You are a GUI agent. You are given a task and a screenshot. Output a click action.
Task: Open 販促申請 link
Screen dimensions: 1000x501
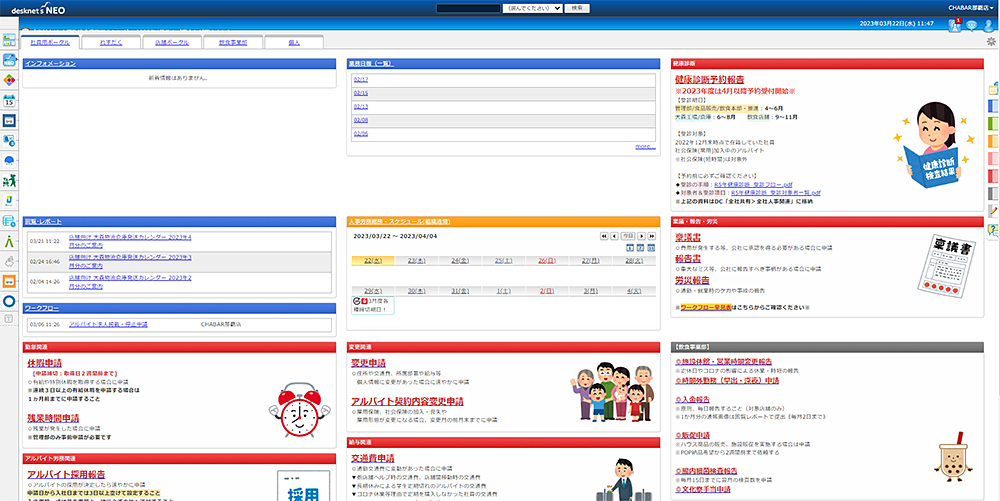[x=693, y=435]
